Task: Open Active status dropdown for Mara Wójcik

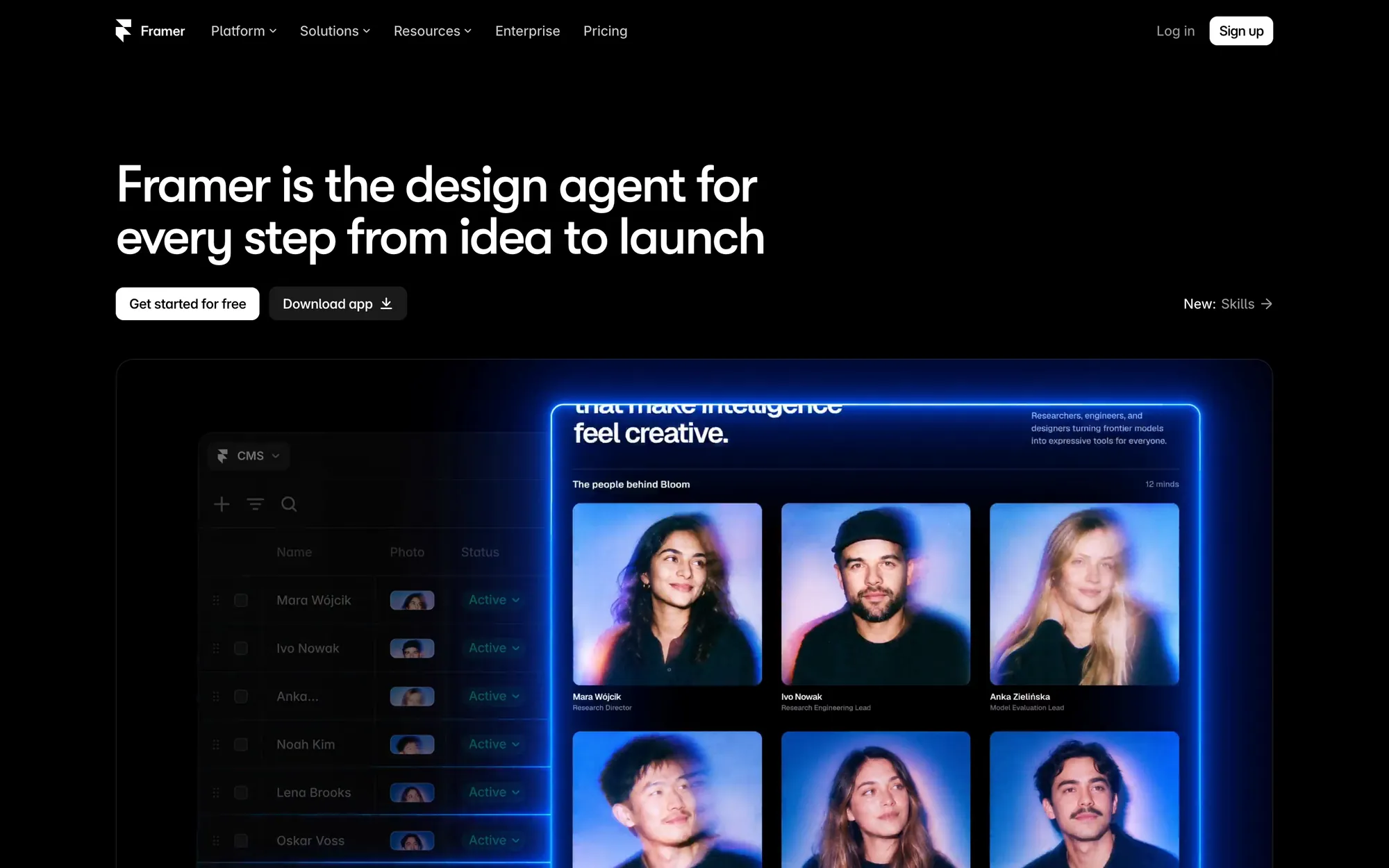Action: (494, 600)
